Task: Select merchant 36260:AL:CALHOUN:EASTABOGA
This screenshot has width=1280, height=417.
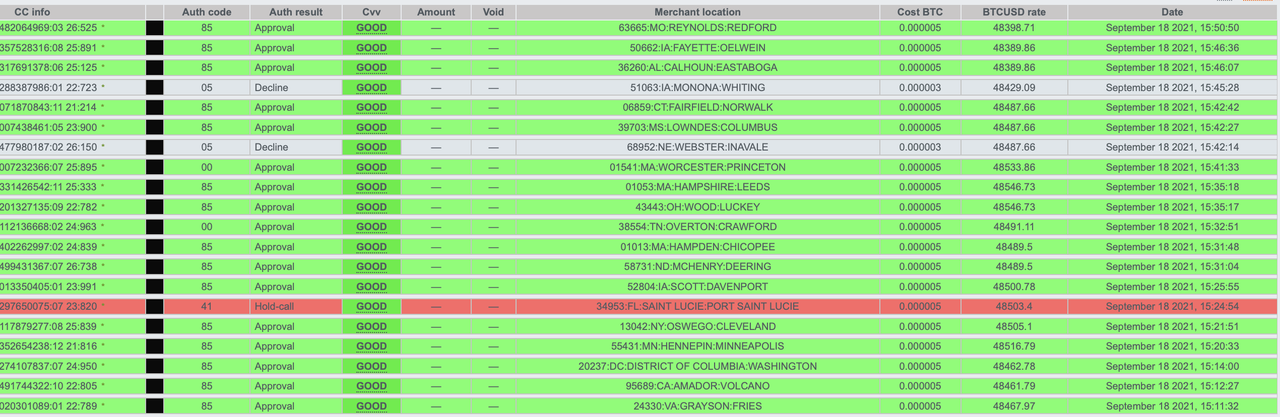Action: click(697, 68)
